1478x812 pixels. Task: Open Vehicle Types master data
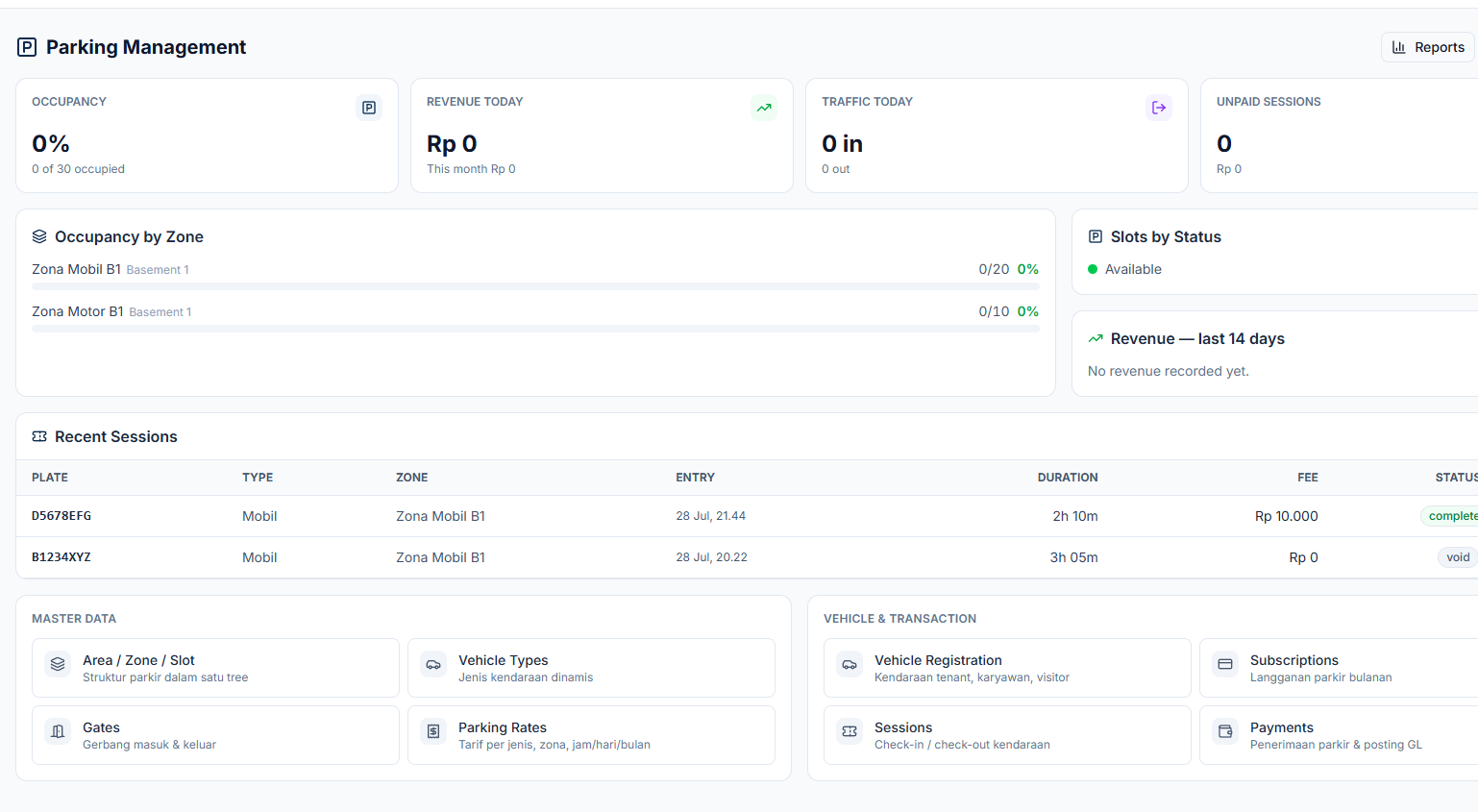[591, 668]
